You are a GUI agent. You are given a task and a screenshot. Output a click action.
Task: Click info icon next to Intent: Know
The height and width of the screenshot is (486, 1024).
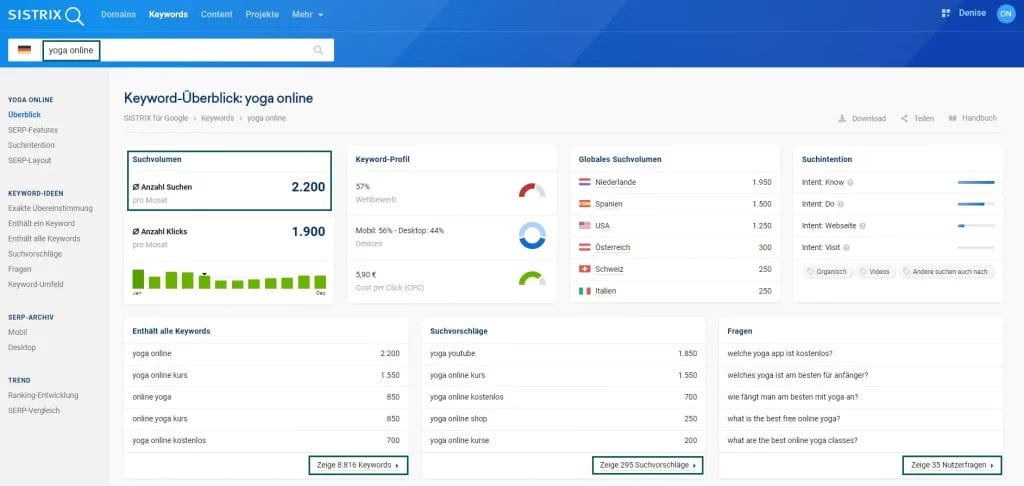[x=850, y=182]
